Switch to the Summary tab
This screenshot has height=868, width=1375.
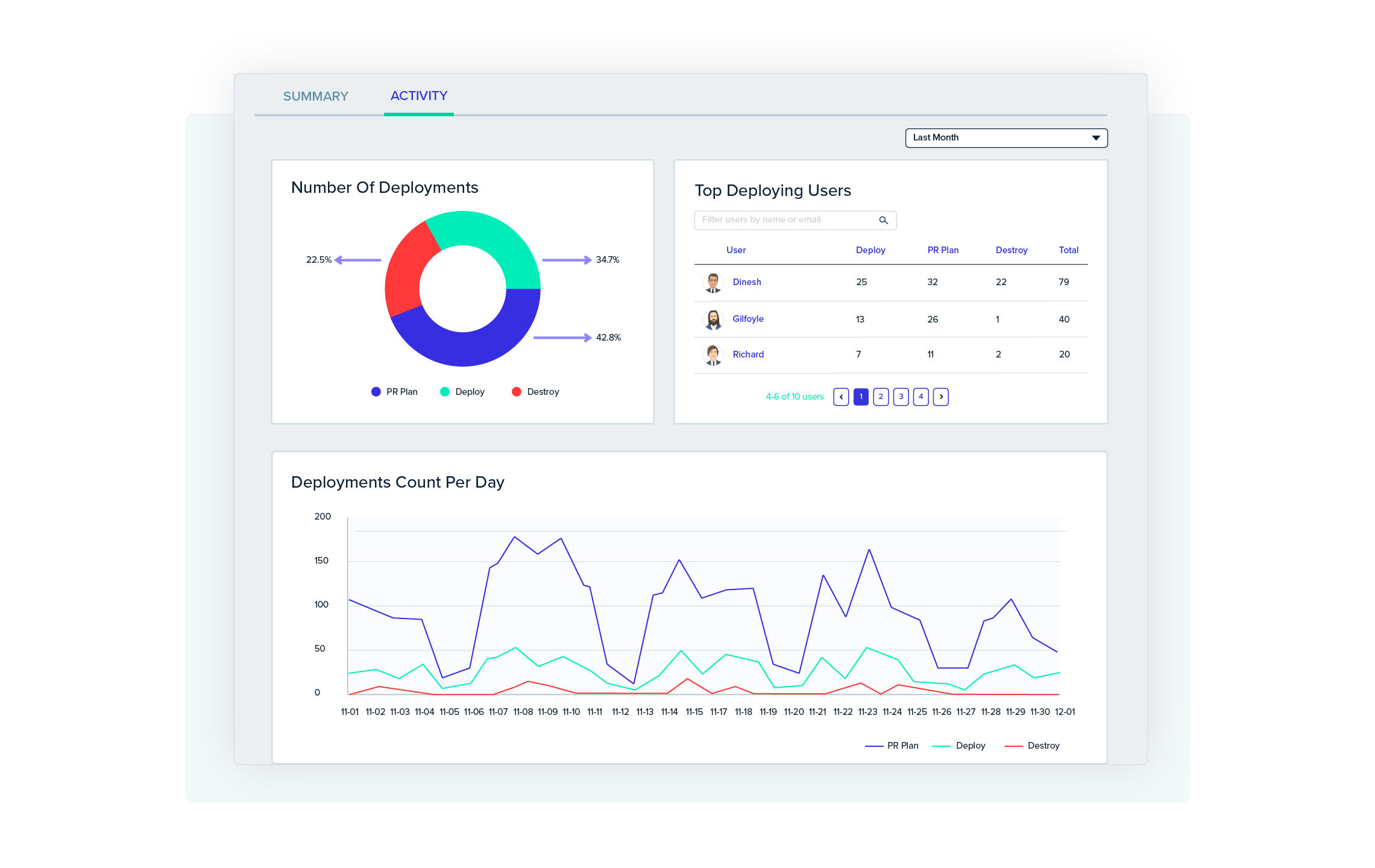pos(315,96)
